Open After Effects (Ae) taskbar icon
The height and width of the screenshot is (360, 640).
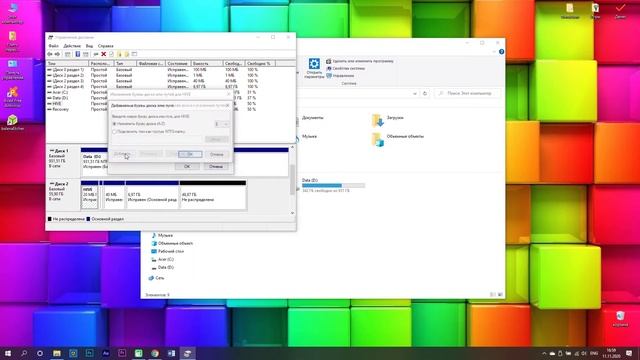106,353
